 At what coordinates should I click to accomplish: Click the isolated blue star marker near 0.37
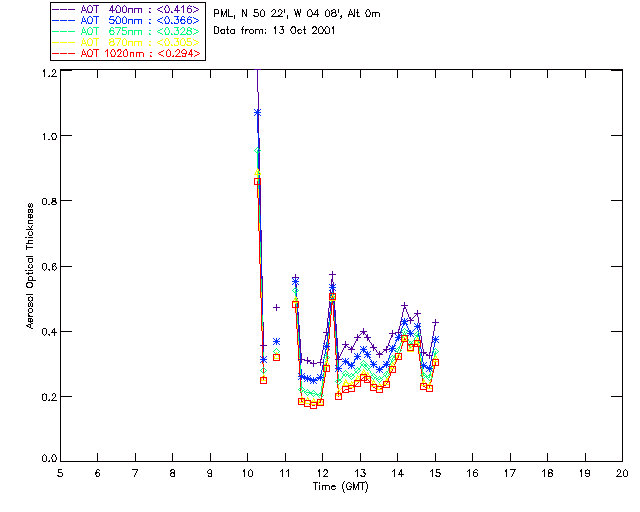(x=276, y=341)
